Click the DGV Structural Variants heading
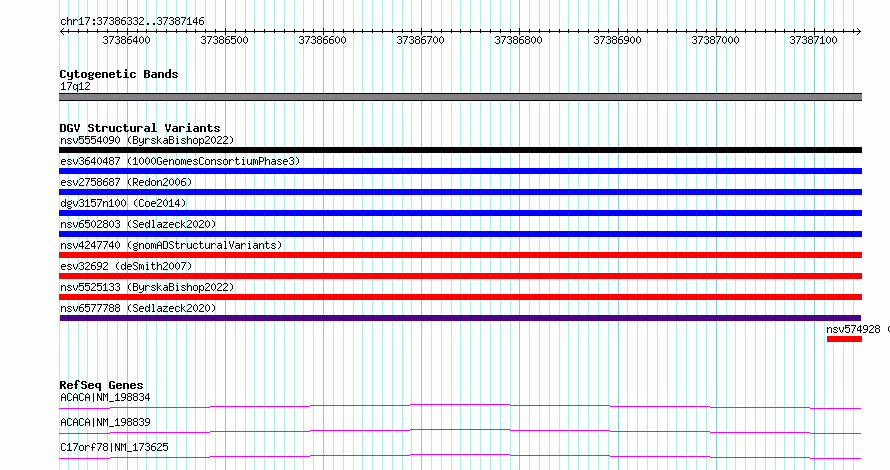 [140, 128]
